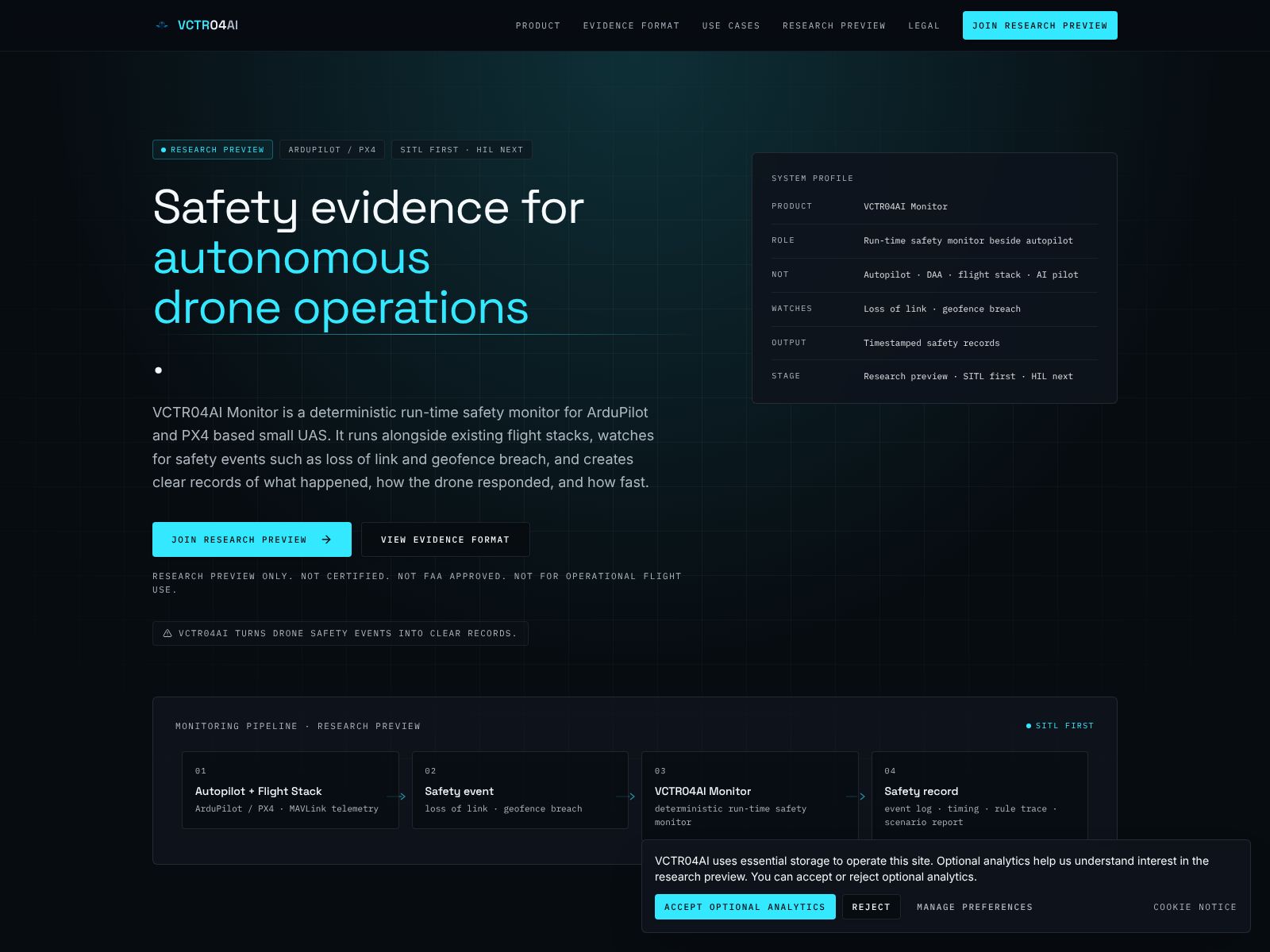Click the View Evidence Format button
This screenshot has height=952, width=1270.
[x=445, y=539]
